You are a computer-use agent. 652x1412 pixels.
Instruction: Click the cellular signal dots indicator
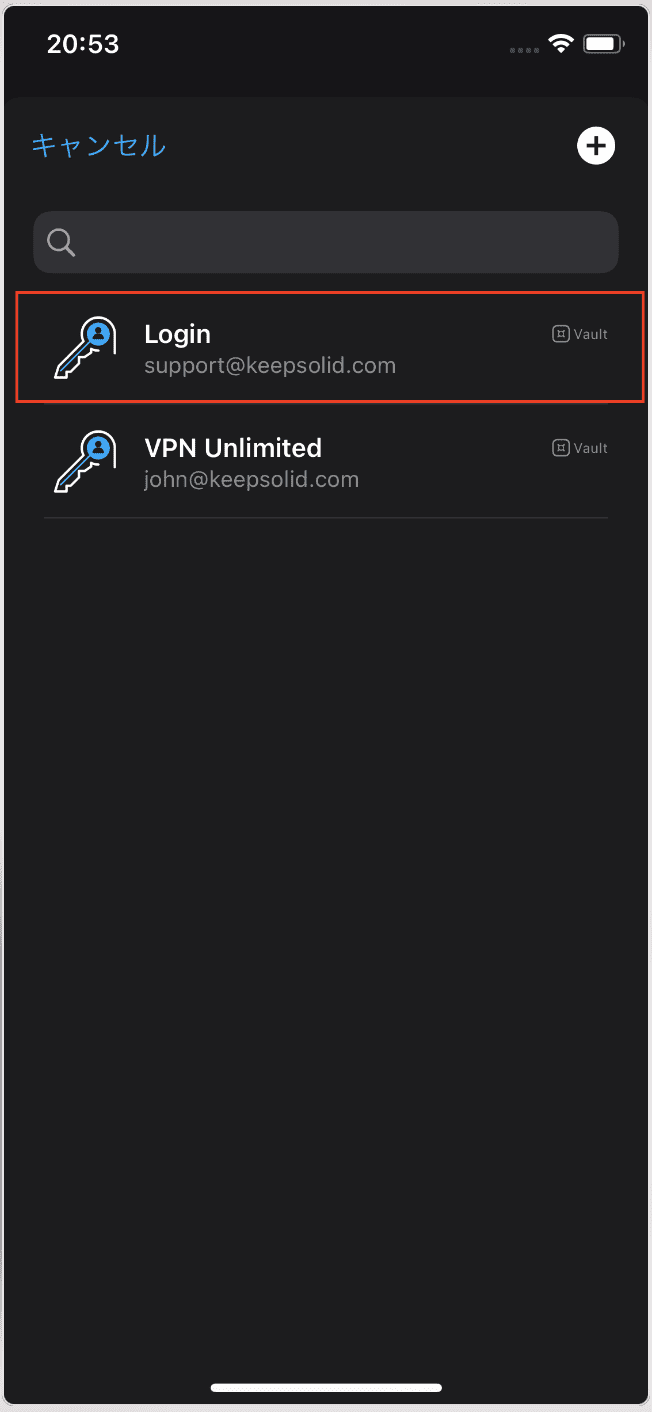click(524, 49)
